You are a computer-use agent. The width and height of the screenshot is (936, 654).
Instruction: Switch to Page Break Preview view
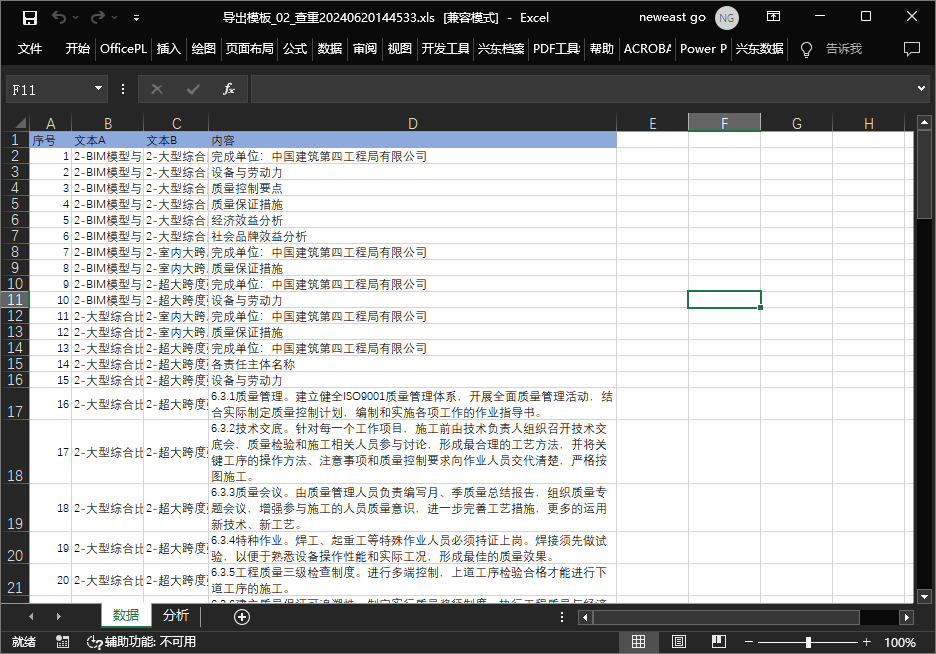717,642
